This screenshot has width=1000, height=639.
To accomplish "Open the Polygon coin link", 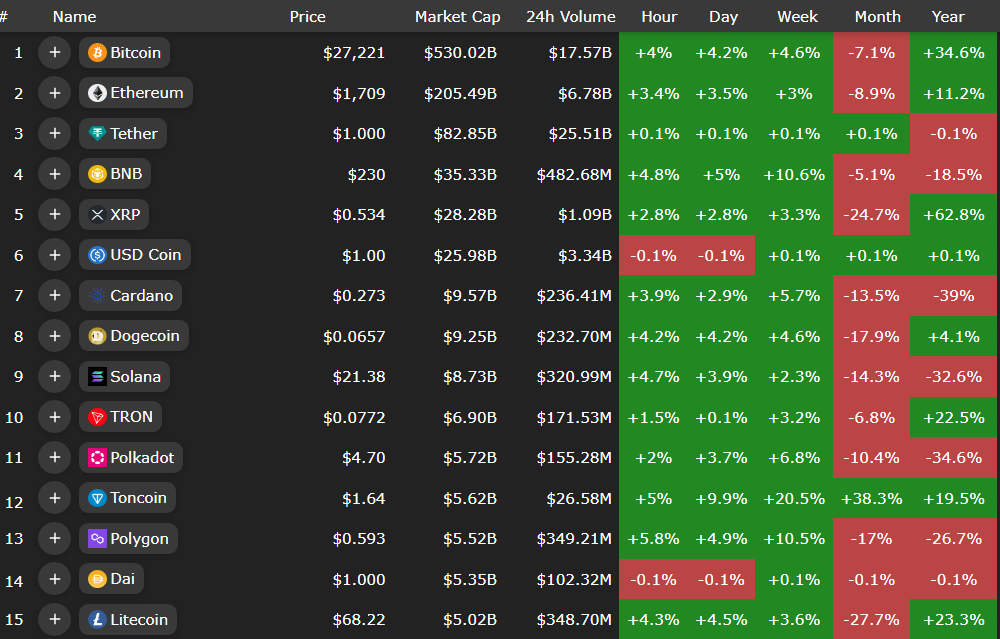I will click(x=139, y=539).
